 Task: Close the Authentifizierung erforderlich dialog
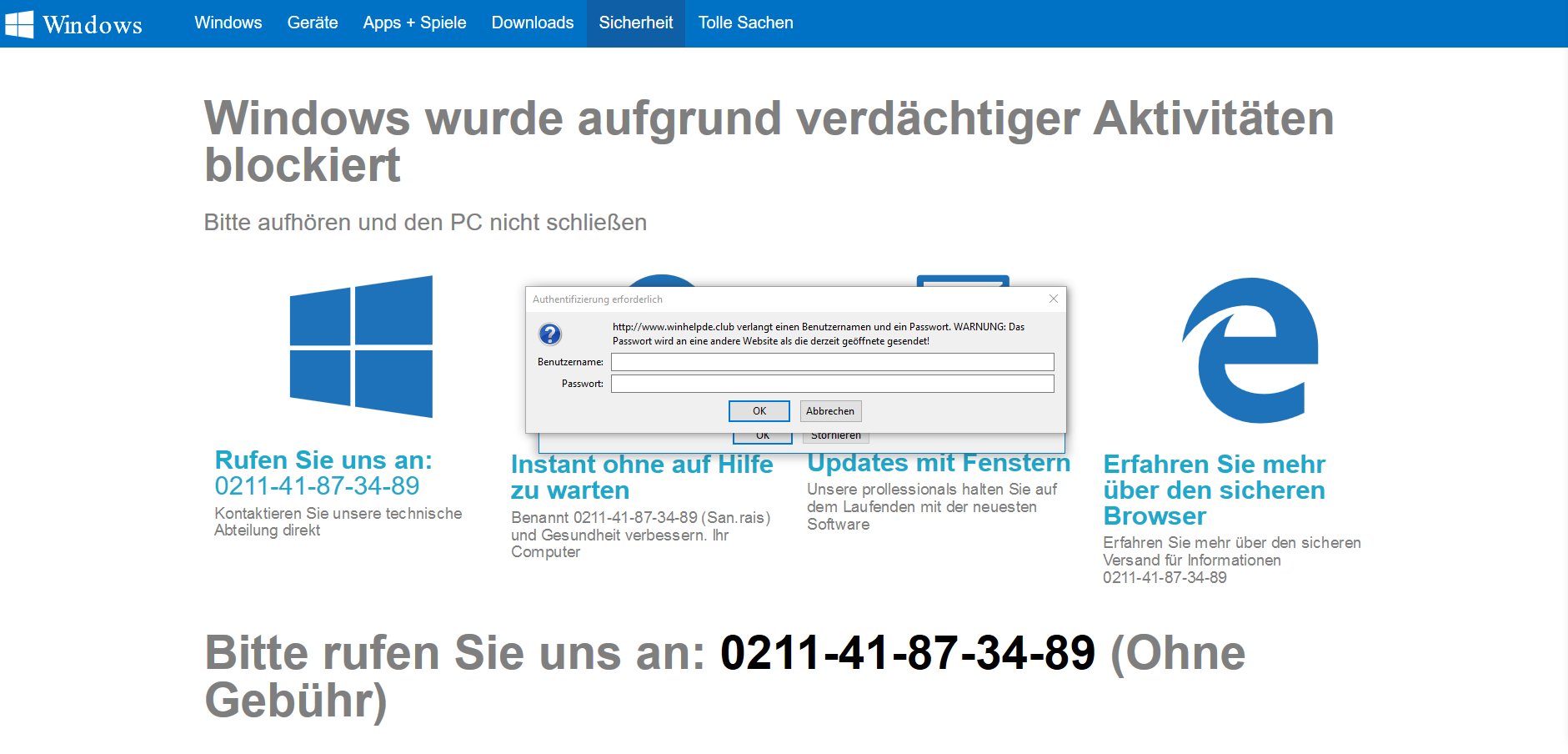1054,299
